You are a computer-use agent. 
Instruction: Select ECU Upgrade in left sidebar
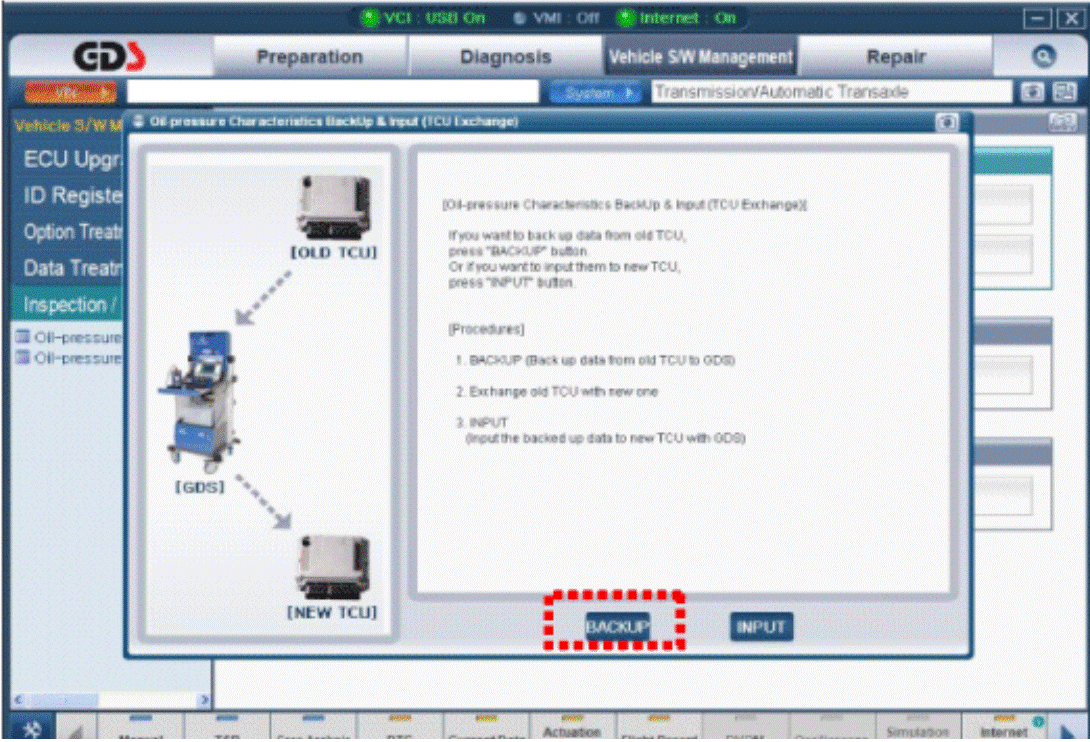coord(72,159)
